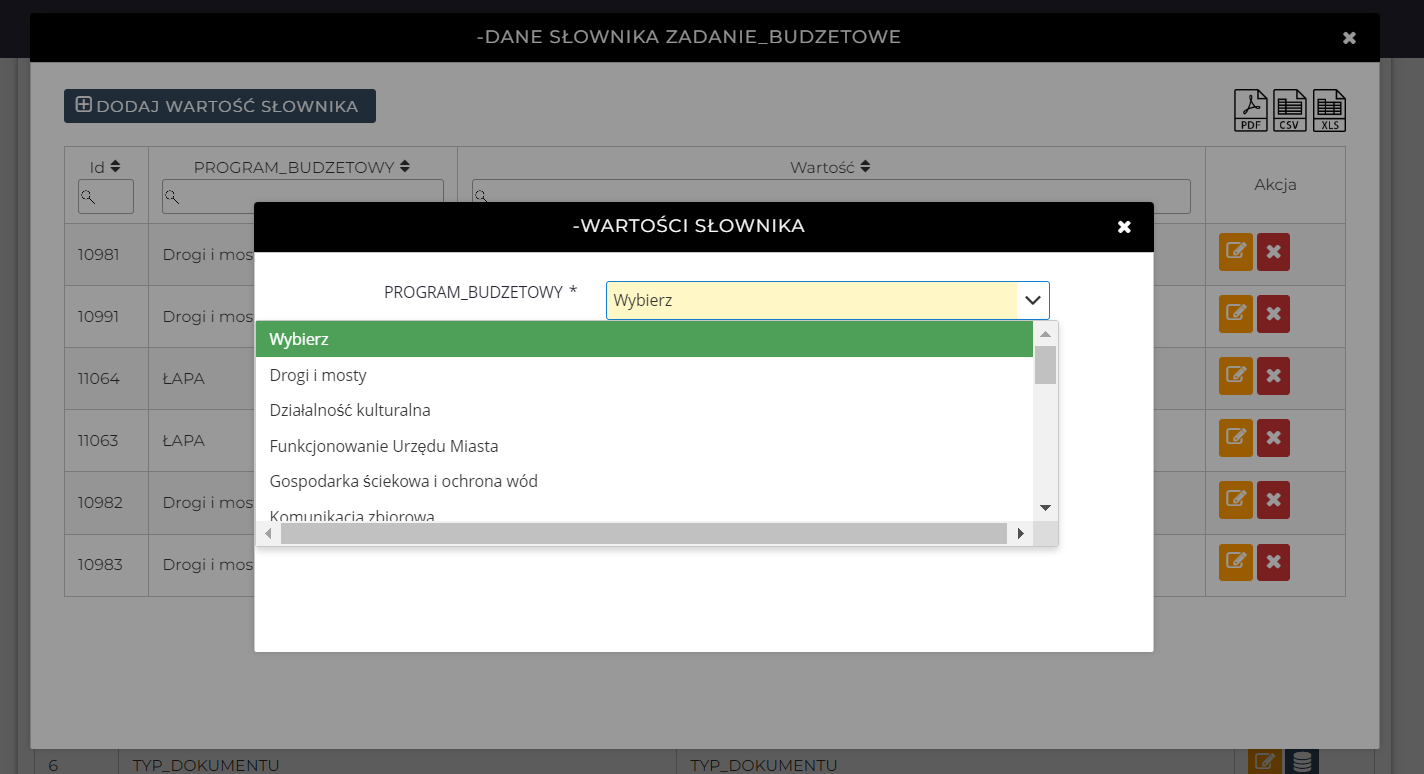Delete the row with Id 11063
This screenshot has height=774, width=1424.
tap(1273, 438)
